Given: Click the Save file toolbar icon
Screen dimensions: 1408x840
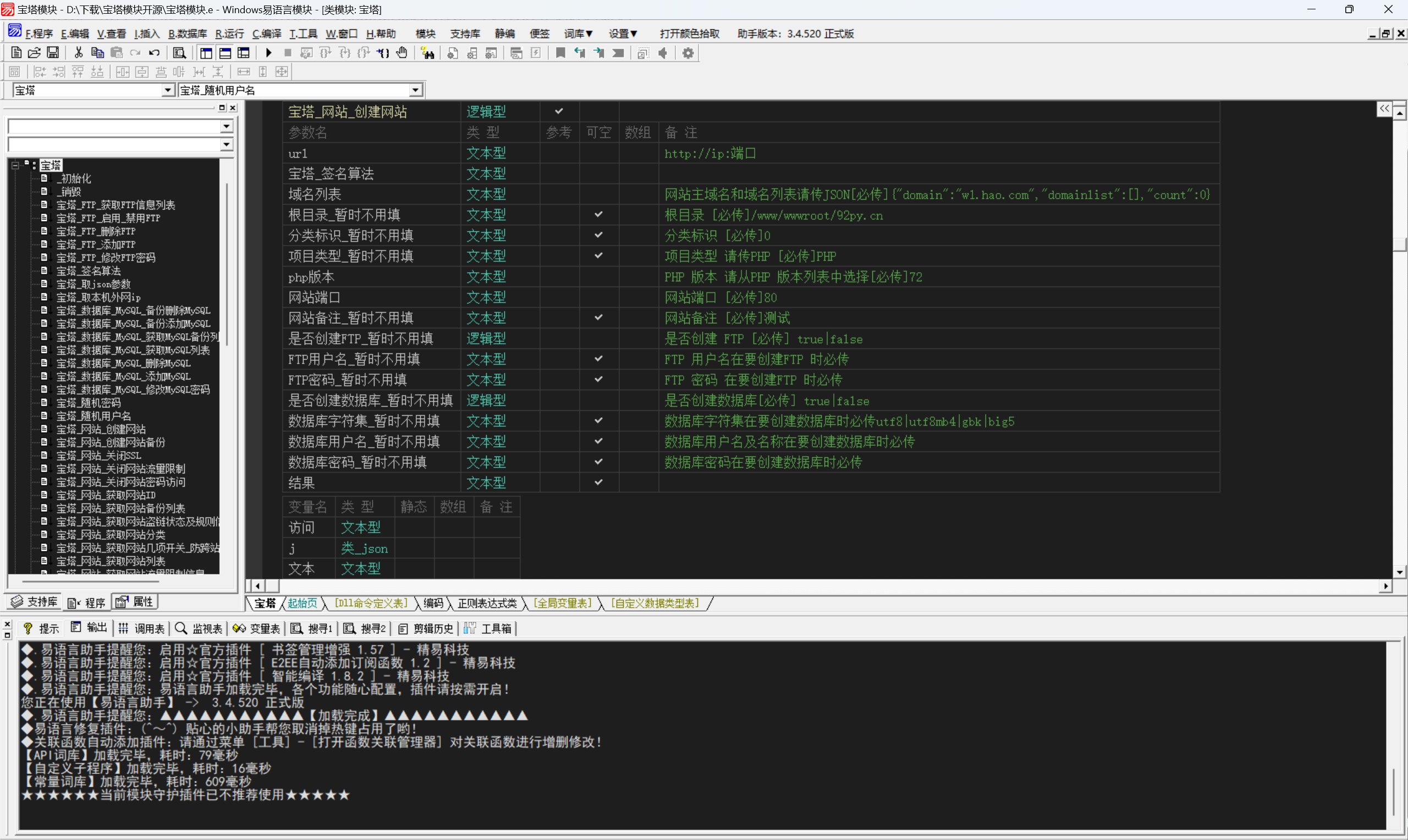Looking at the screenshot, I should tap(53, 53).
